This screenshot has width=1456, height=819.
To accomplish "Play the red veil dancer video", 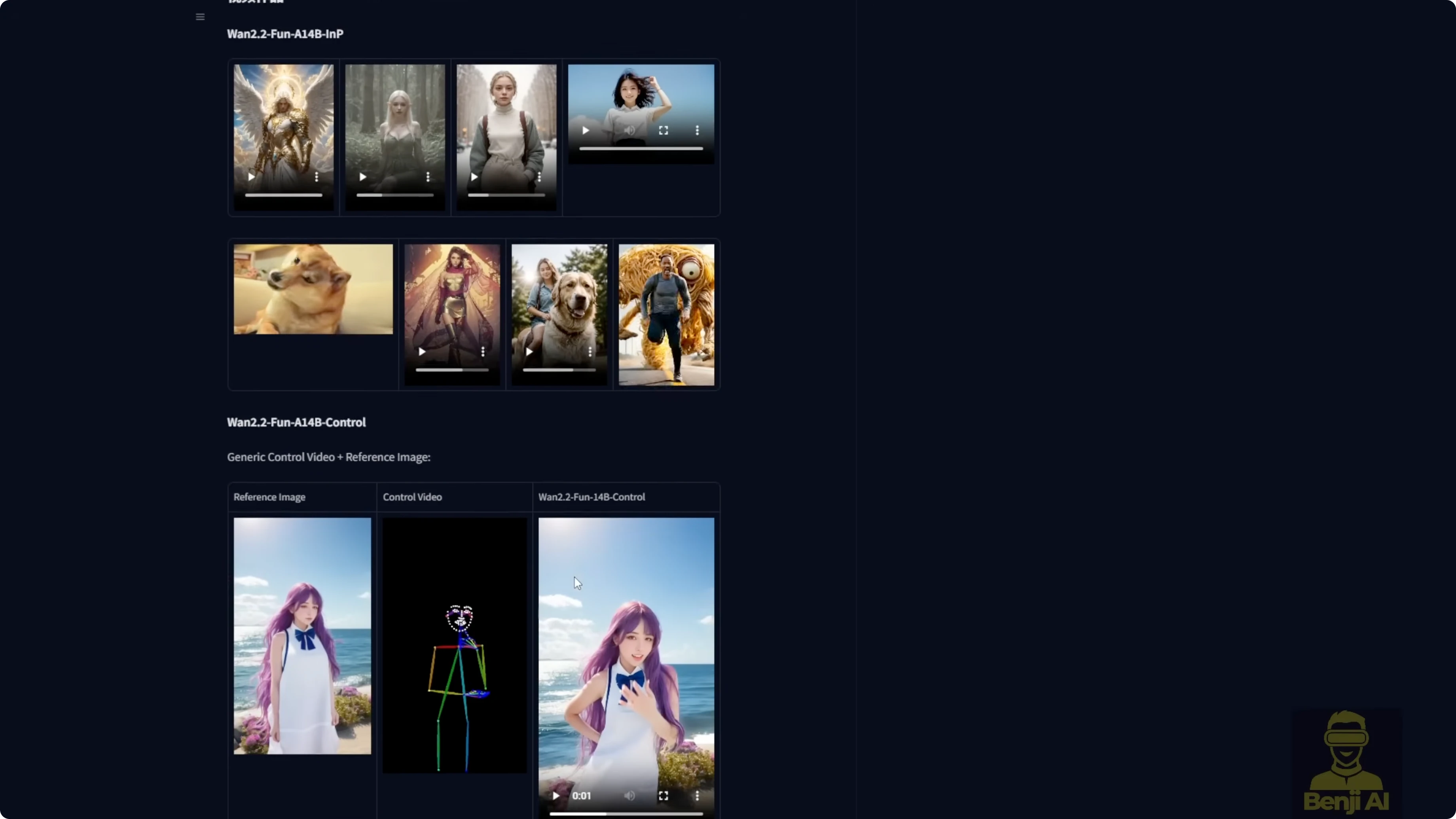I will tap(422, 352).
